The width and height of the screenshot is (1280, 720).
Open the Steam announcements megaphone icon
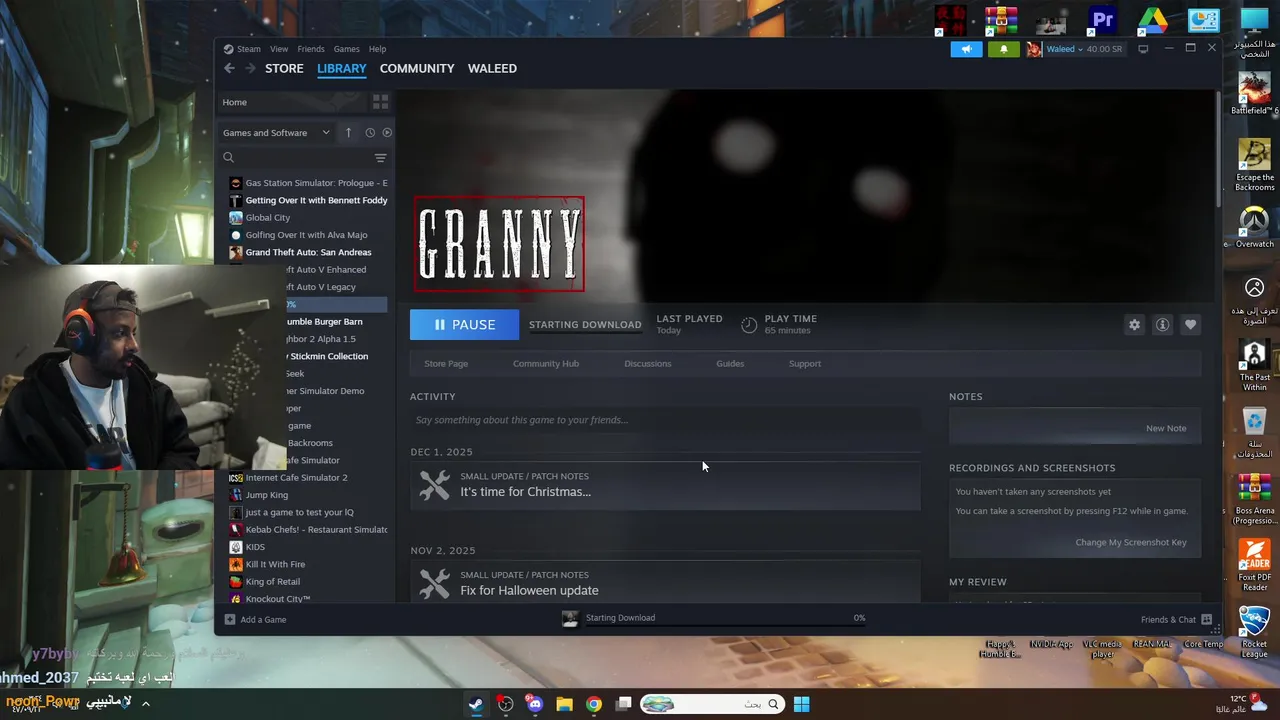pos(966,49)
